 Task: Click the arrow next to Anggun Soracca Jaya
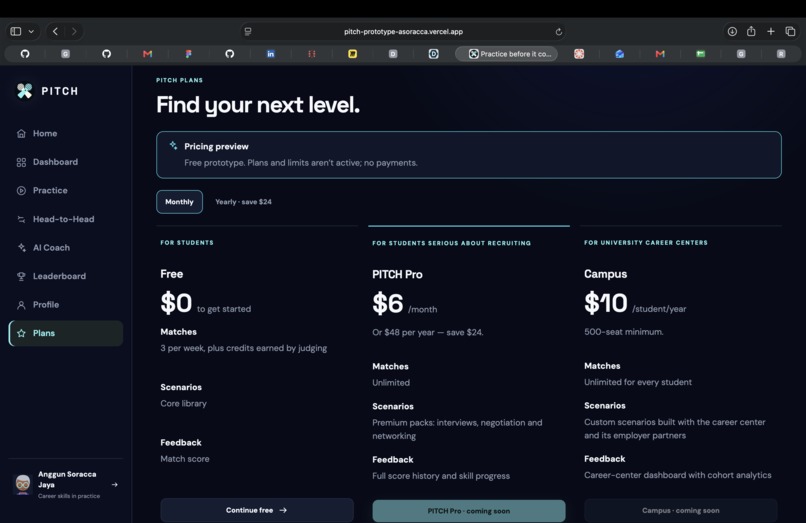click(115, 484)
